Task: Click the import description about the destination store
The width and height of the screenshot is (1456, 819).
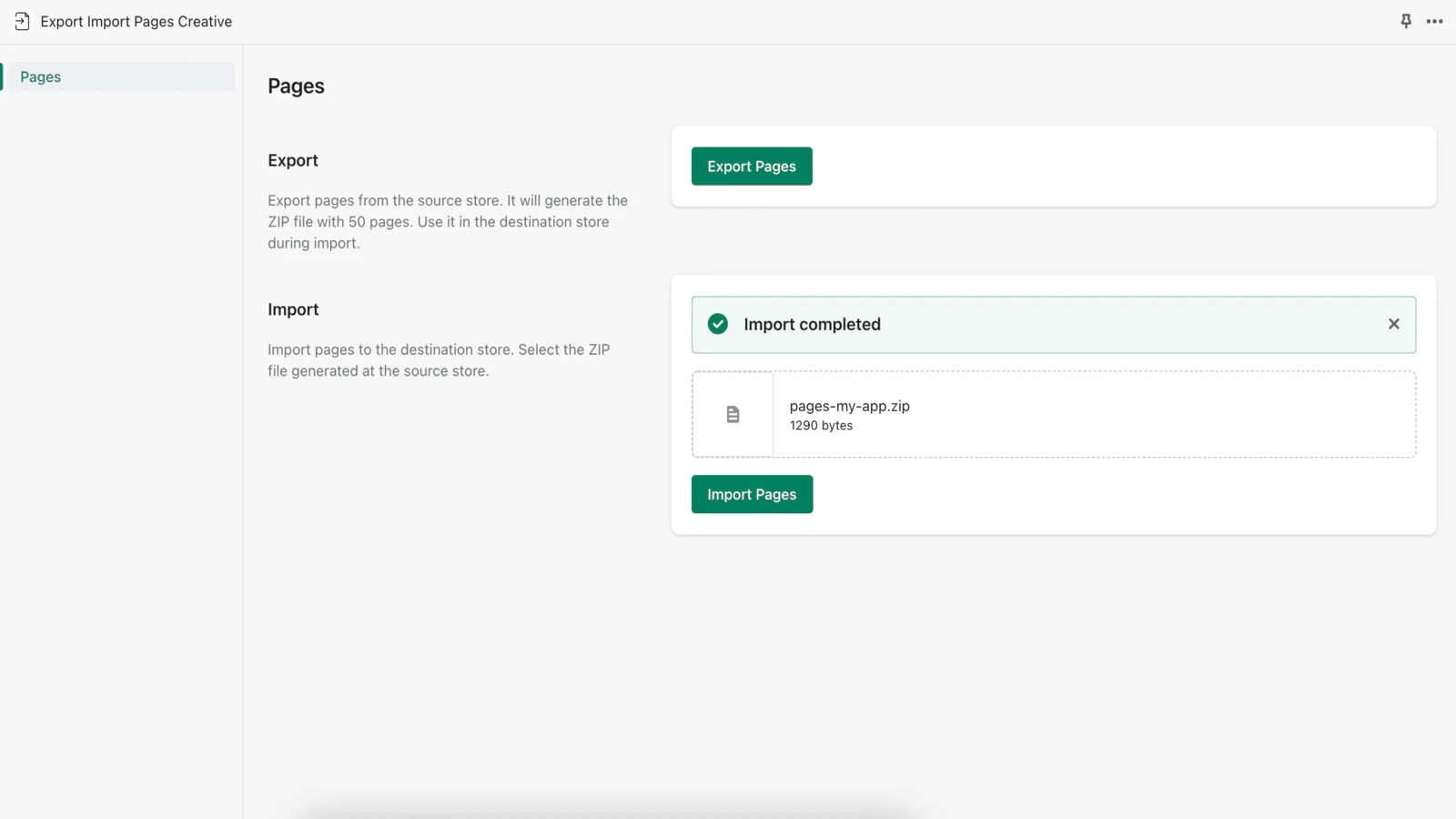Action: click(439, 360)
